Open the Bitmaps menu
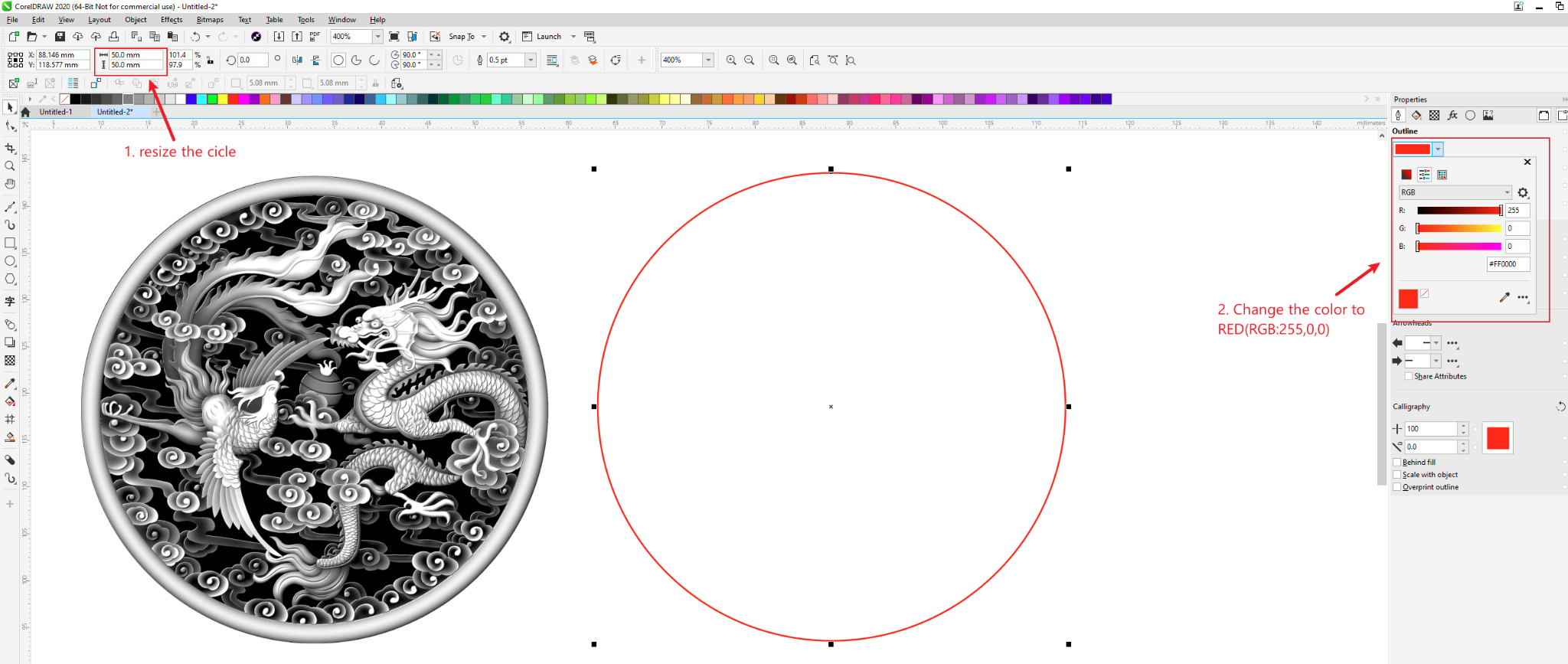This screenshot has height=664, width=1568. click(x=210, y=20)
